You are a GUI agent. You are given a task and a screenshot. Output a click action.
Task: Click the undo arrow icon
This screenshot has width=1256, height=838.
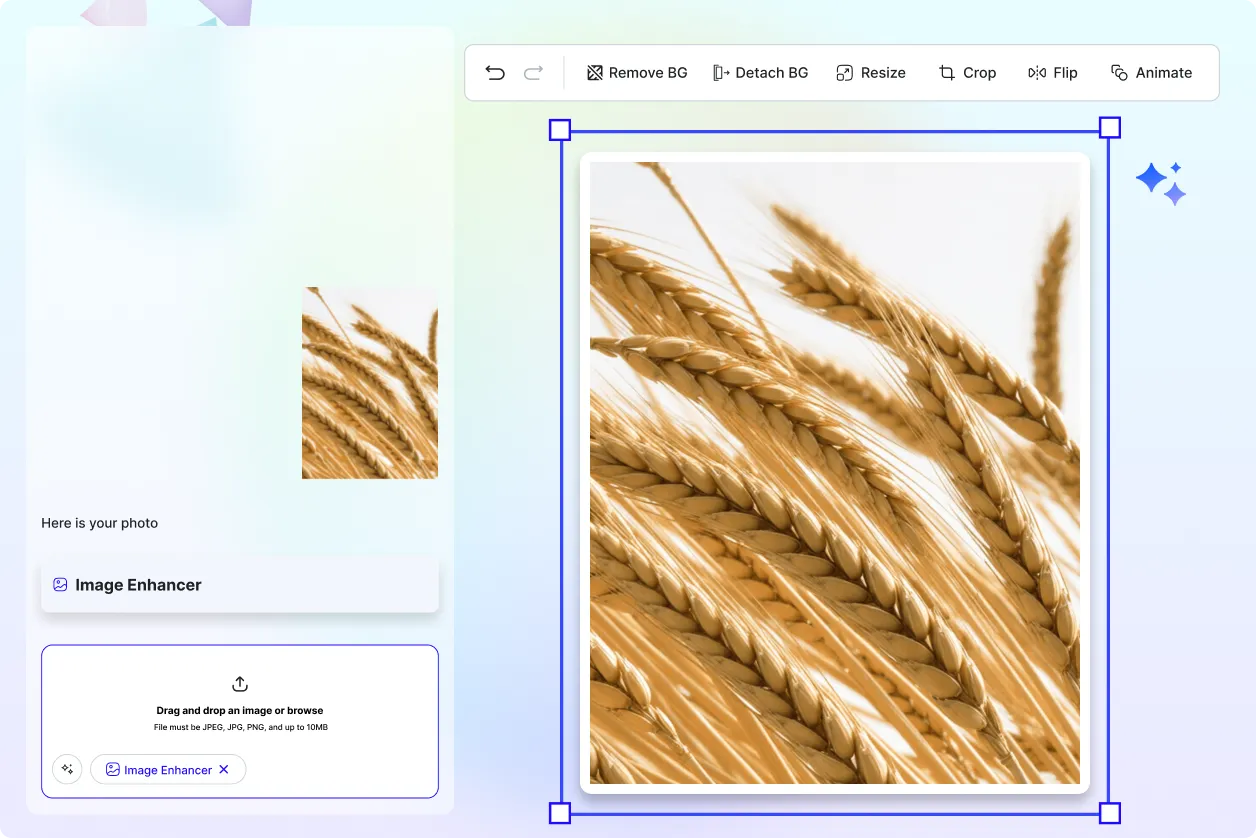pyautogui.click(x=495, y=73)
